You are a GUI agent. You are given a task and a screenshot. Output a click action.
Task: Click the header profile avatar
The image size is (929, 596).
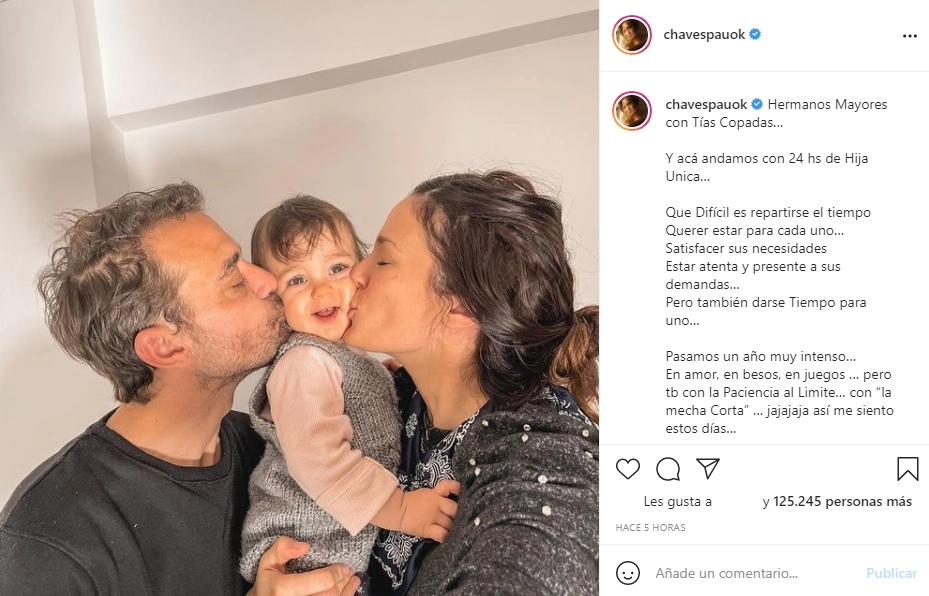coord(632,35)
